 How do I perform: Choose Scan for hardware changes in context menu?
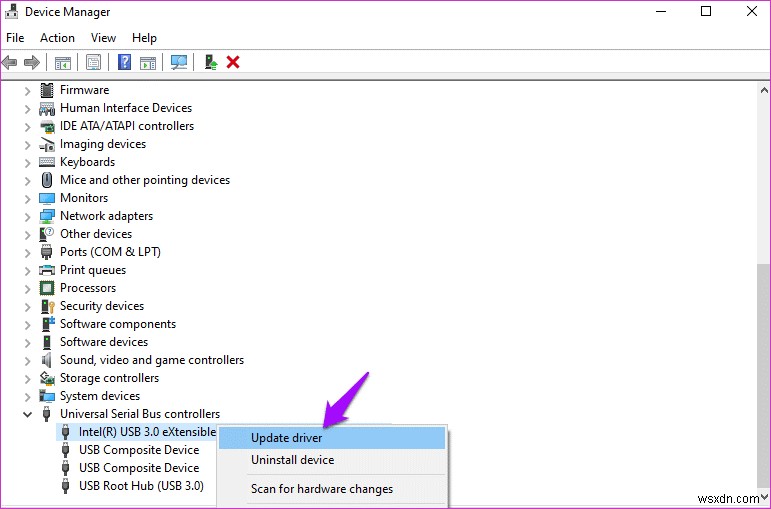point(332,489)
